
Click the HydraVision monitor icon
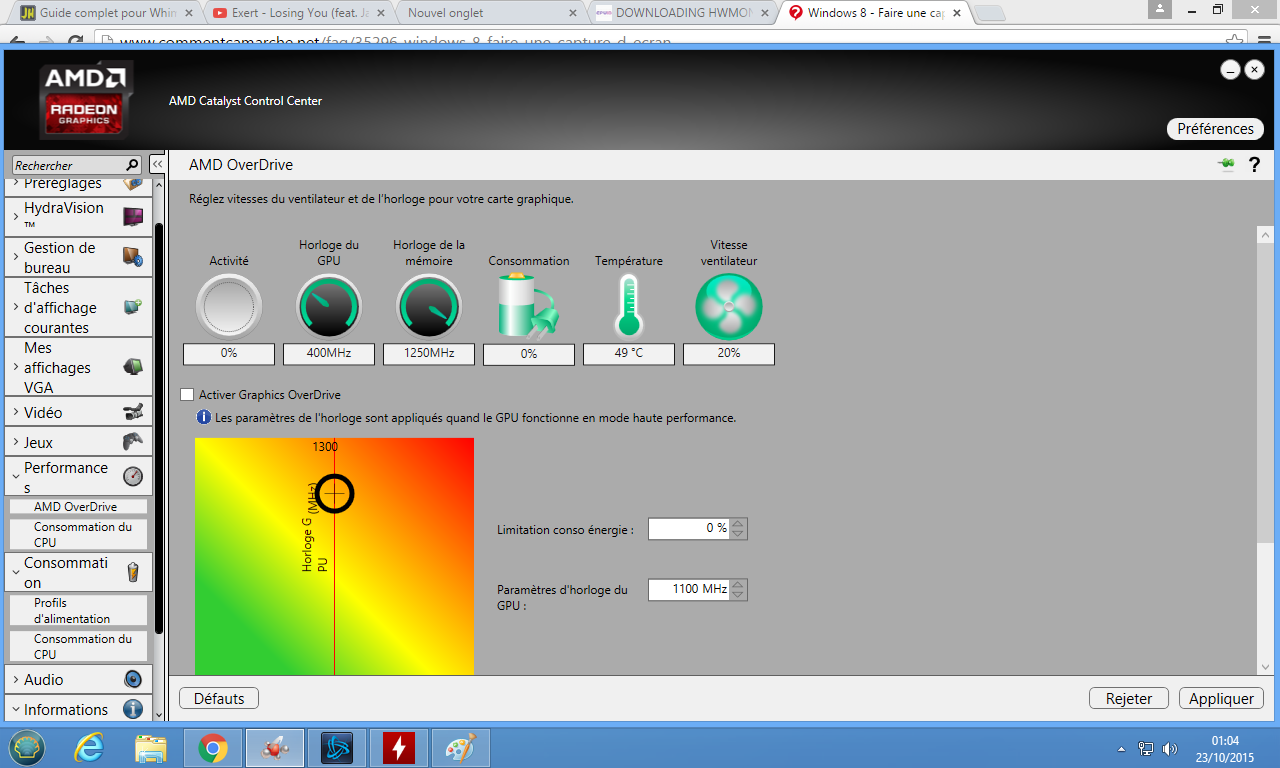tap(133, 216)
